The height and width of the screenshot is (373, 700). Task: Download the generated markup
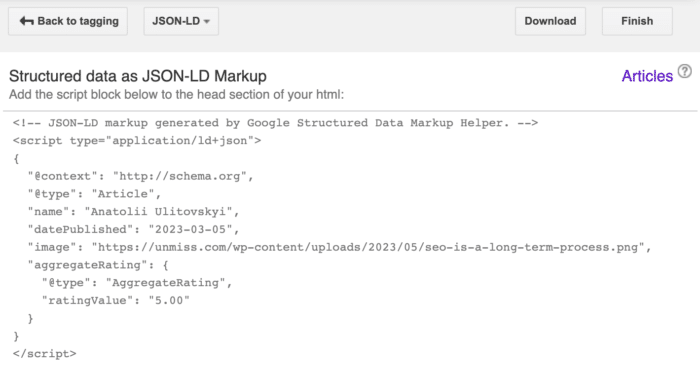pos(550,21)
